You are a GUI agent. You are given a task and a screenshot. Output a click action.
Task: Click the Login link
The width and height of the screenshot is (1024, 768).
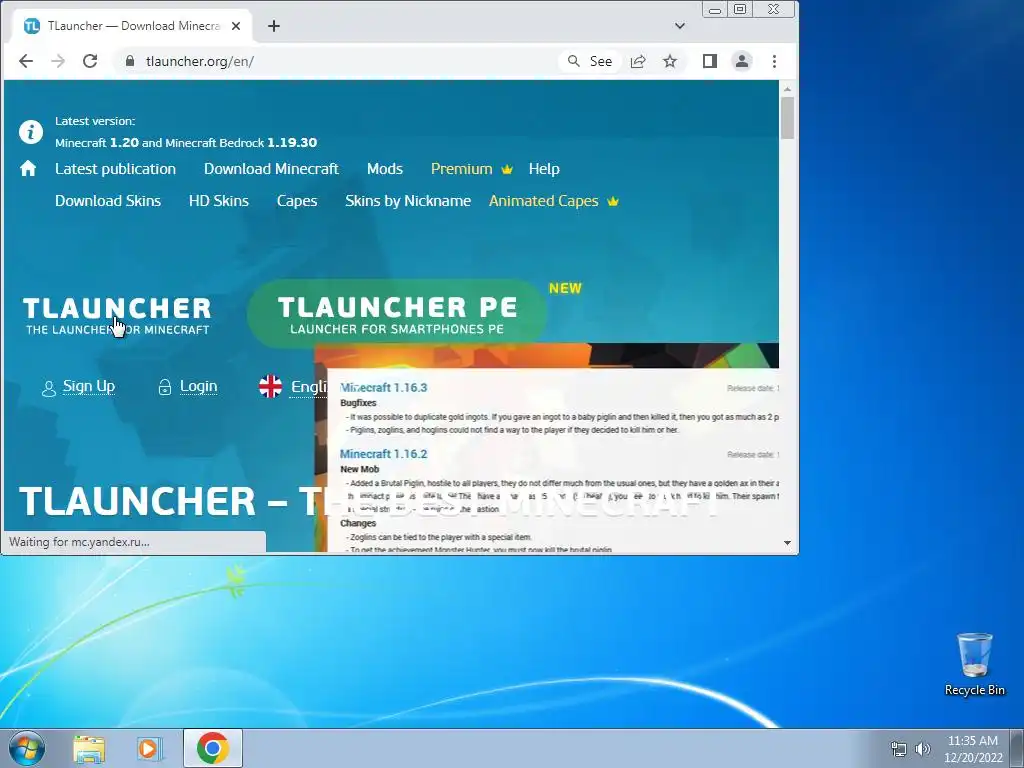pos(199,386)
